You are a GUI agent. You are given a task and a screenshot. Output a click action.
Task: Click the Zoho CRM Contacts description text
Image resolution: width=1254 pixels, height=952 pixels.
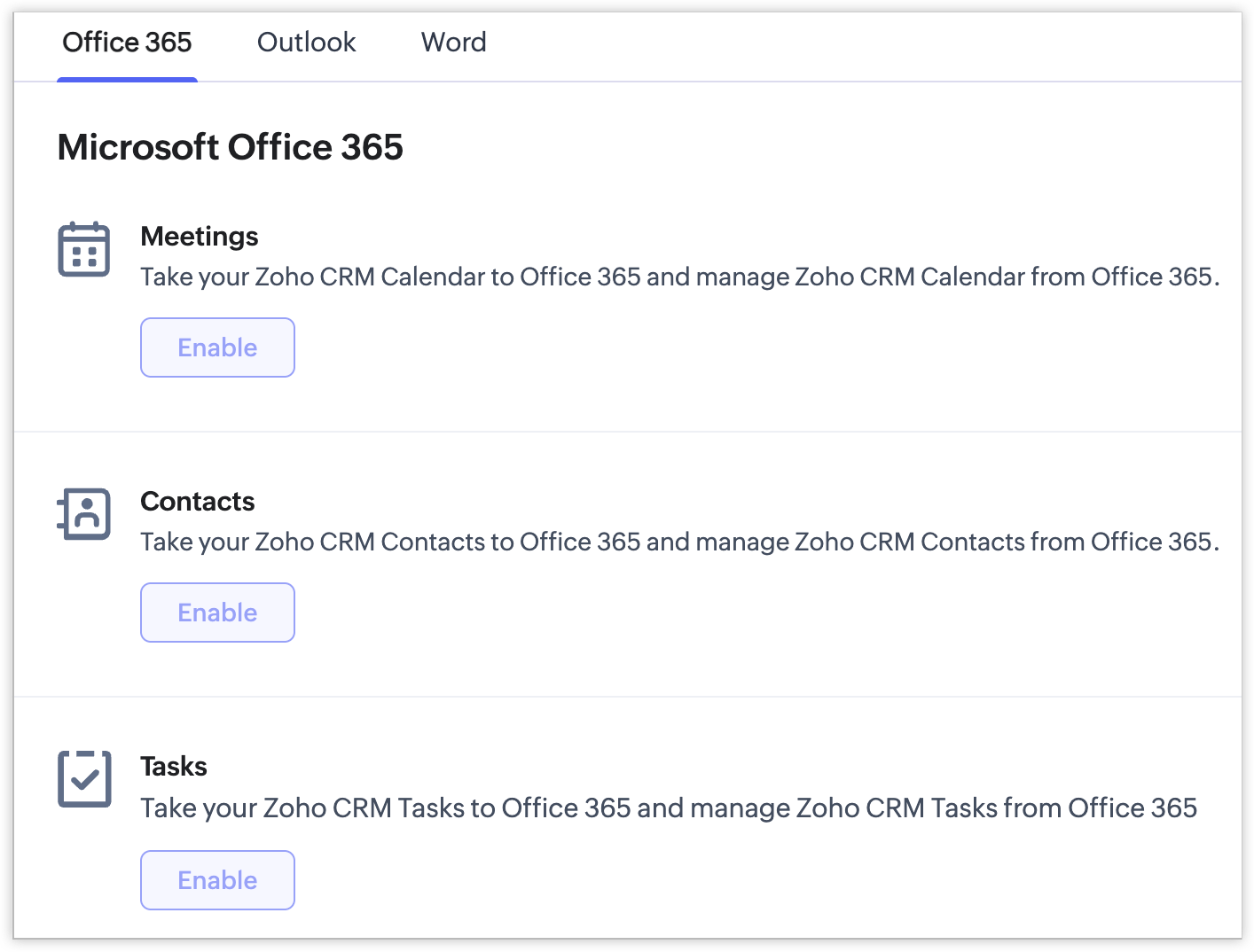coord(679,542)
